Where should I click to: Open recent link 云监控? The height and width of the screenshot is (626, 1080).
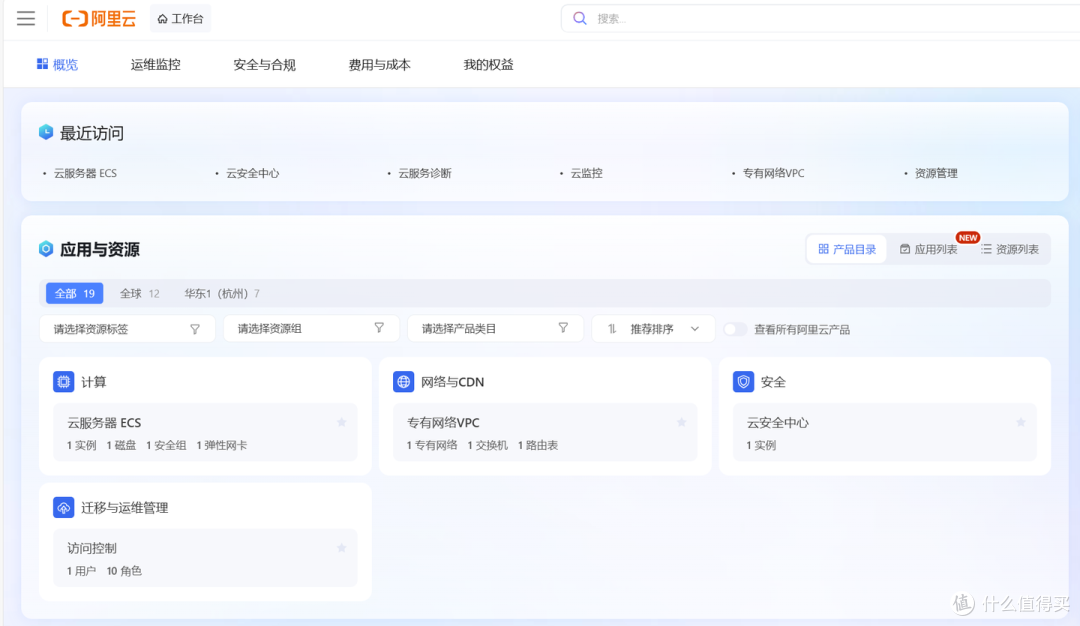tap(586, 174)
